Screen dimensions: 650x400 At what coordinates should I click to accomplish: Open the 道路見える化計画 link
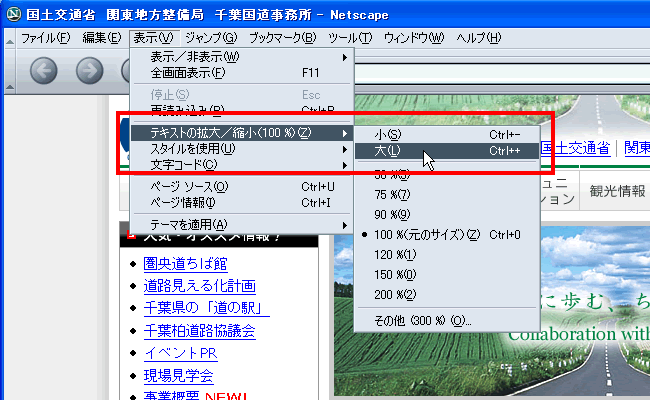pos(199,286)
